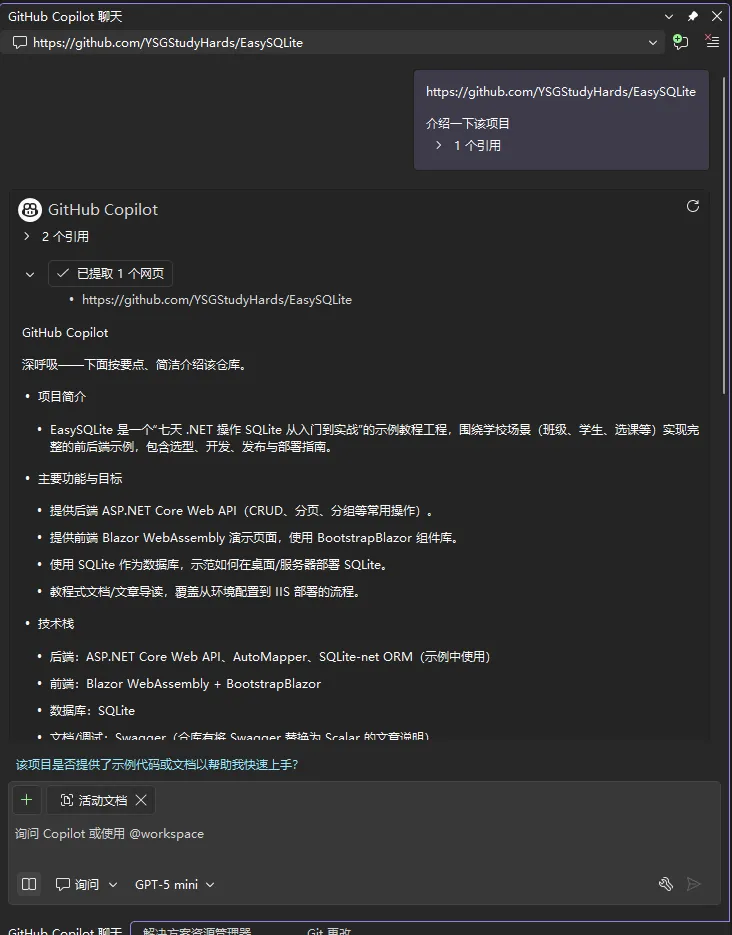Click the '数据库：SQLite' list item

tap(92, 711)
